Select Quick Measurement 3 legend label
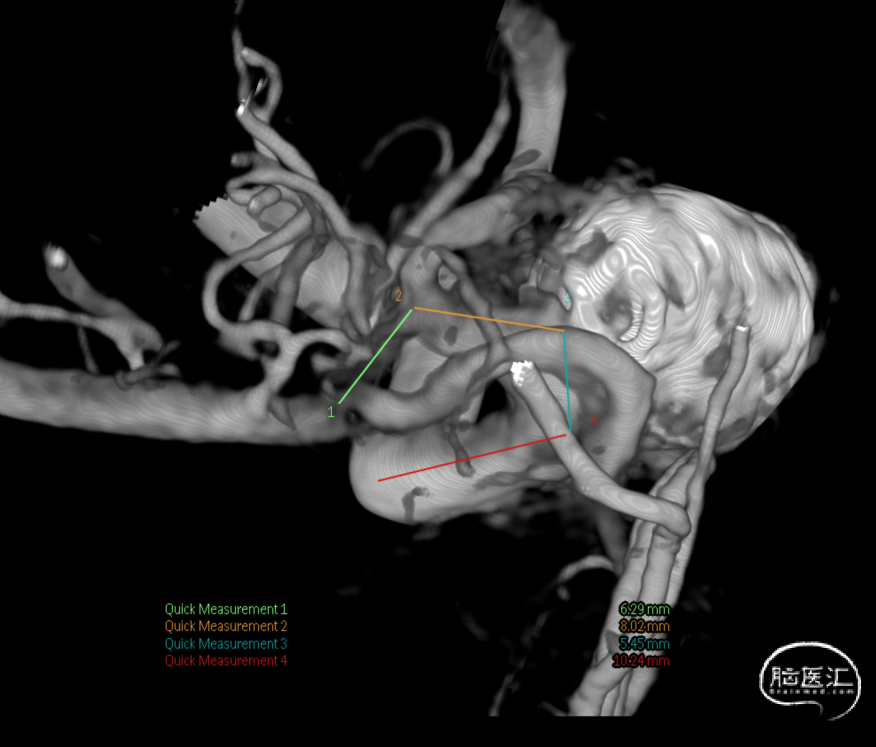876x747 pixels. tap(226, 644)
